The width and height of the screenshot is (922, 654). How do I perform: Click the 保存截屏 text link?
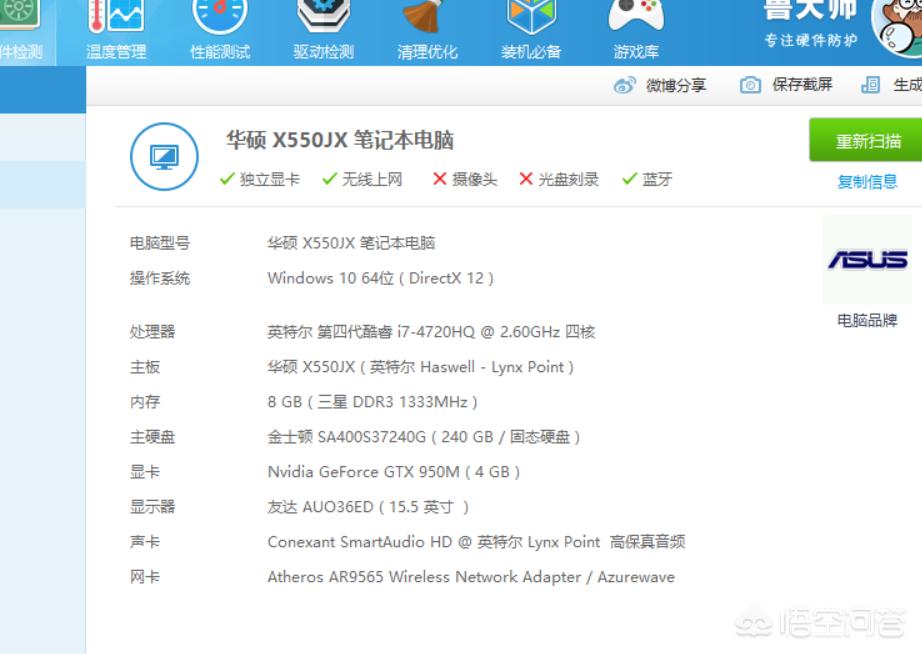[802, 85]
